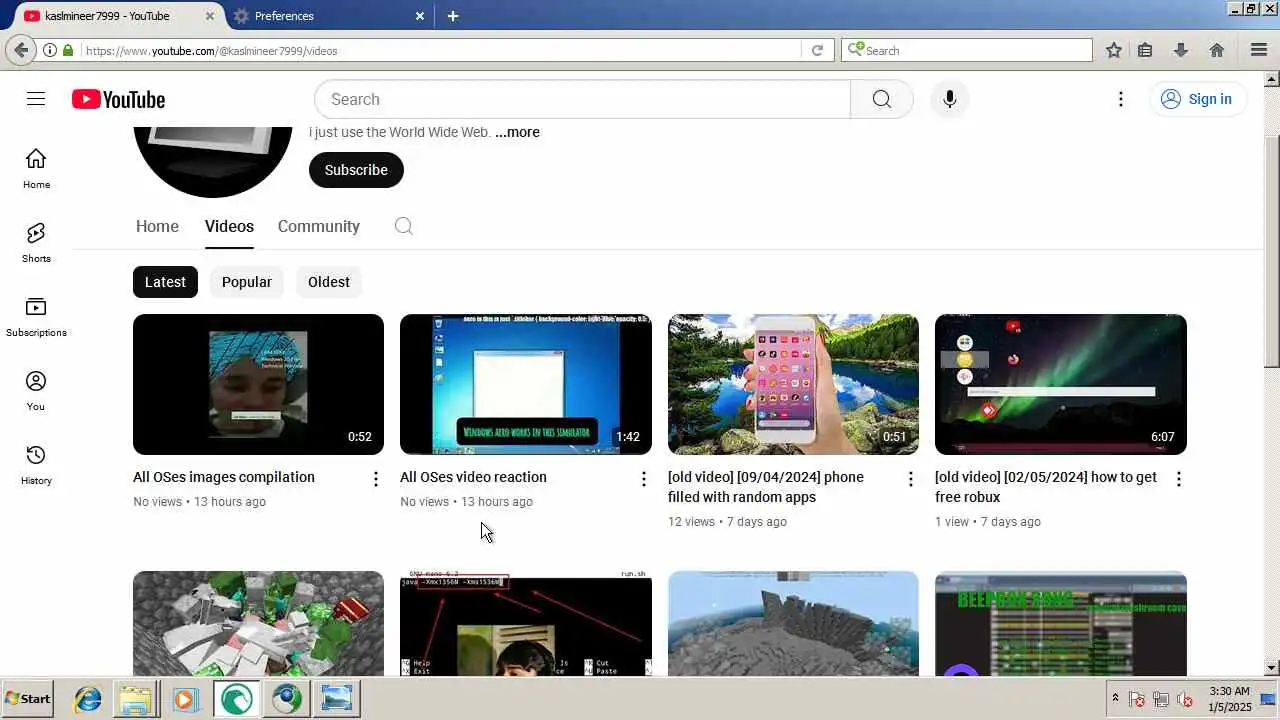The image size is (1280, 720).
Task: Open options for how to get free robux
Action: [1179, 479]
